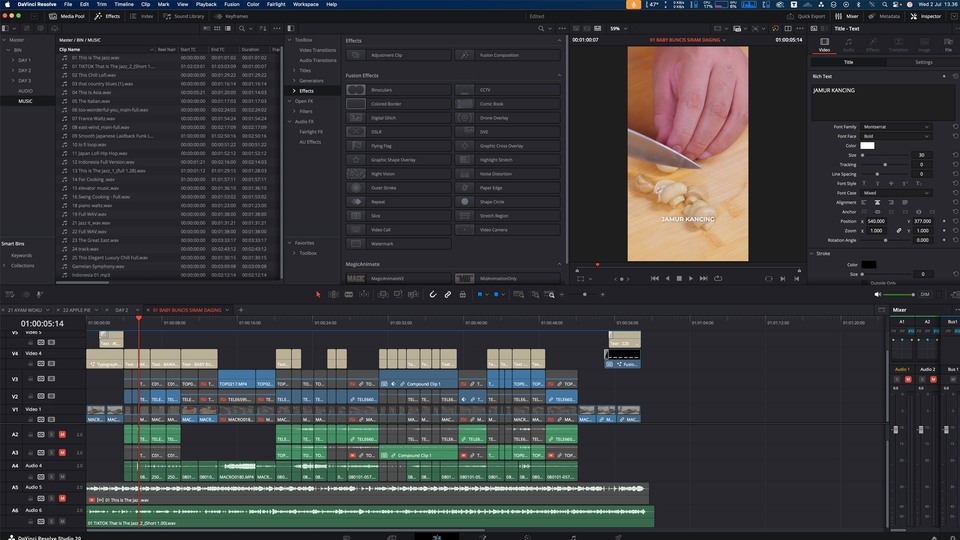Click the blue Flag icon

(480, 294)
